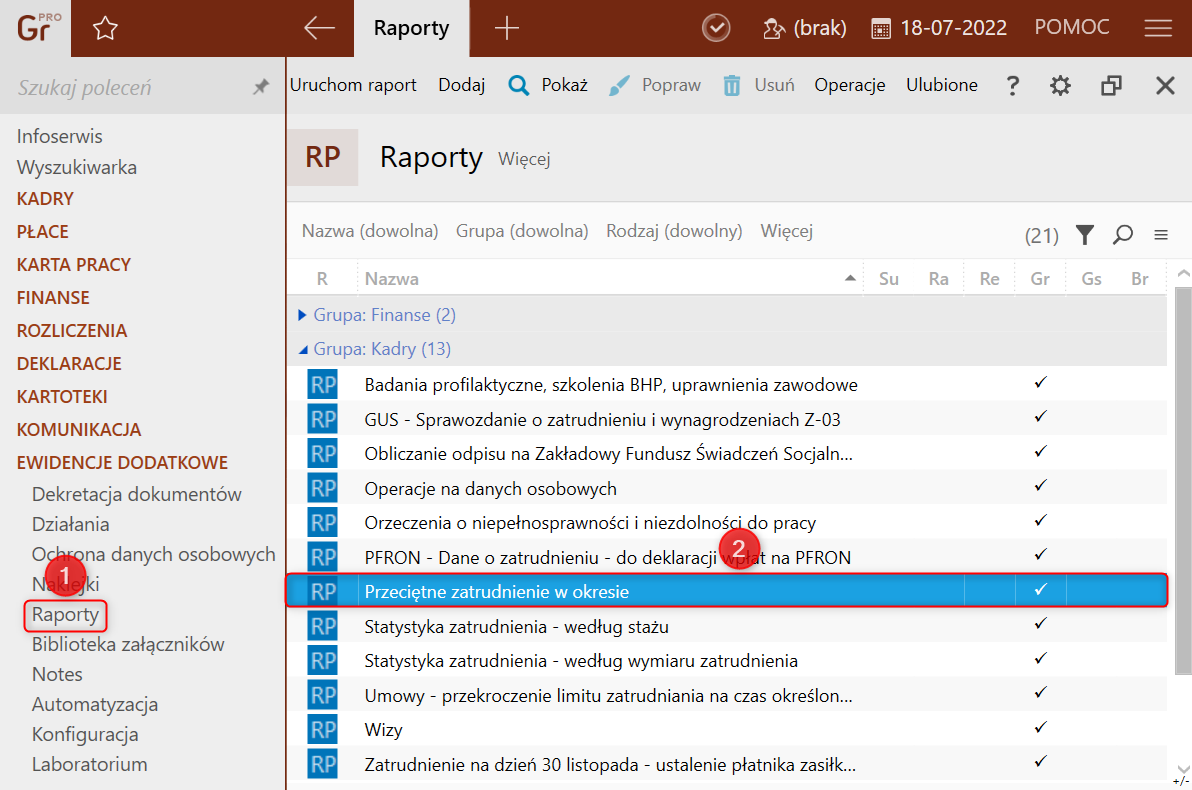Toggle Gr checkmark for Przeciętne zatrudnienie row
Viewport: 1192px width, 790px height.
coord(1041,589)
